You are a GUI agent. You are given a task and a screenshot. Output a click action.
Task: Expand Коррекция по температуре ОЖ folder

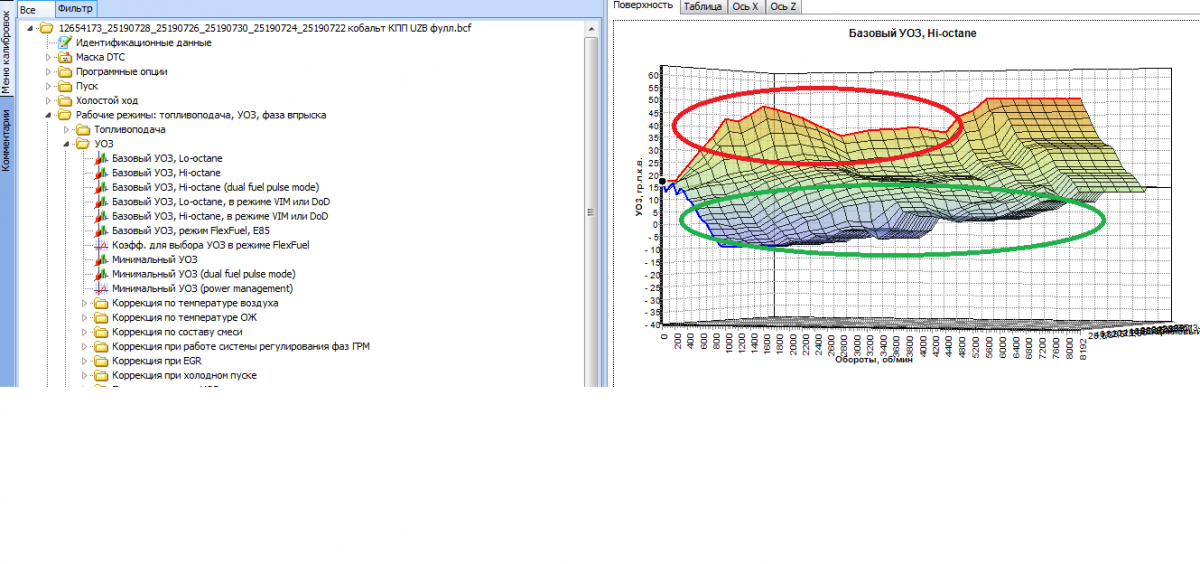(x=84, y=317)
